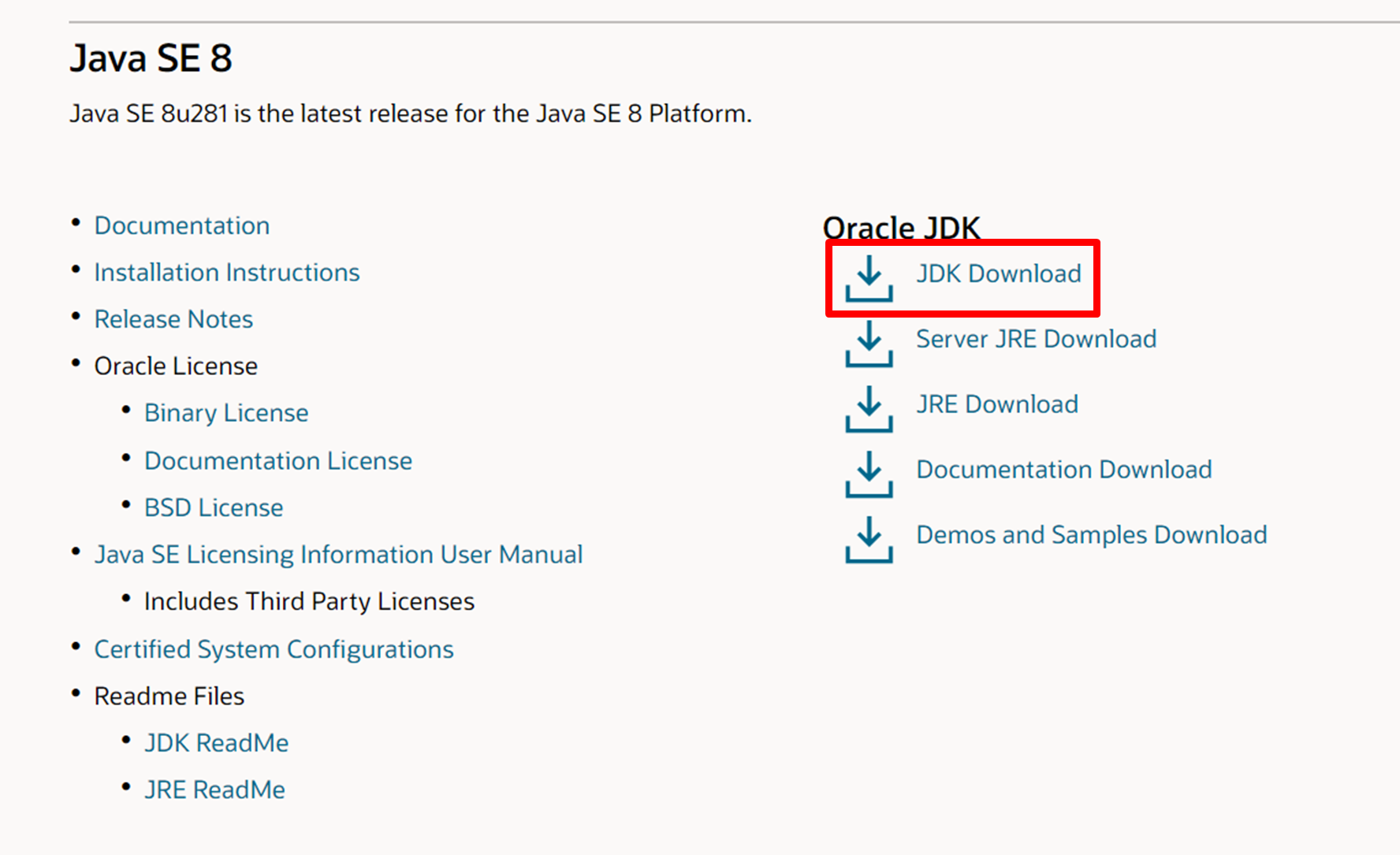Open the BSD License link
Viewport: 1400px width, 855px height.
tap(214, 507)
